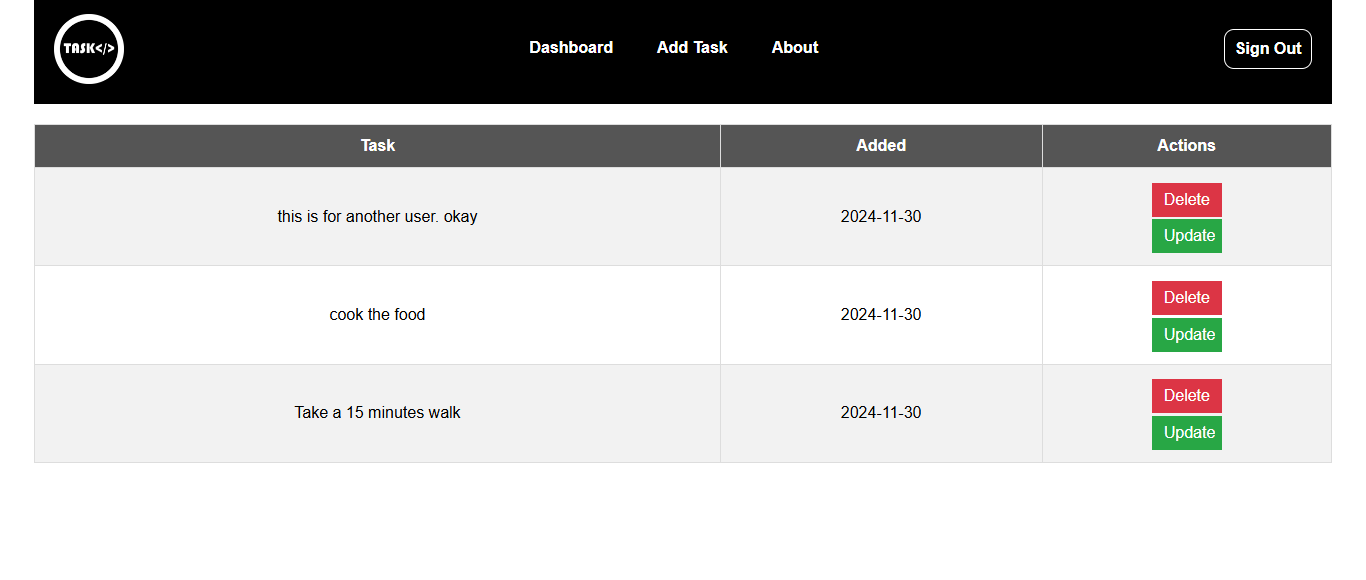Open the About page link
Screen dimensions: 1366x580
[795, 48]
